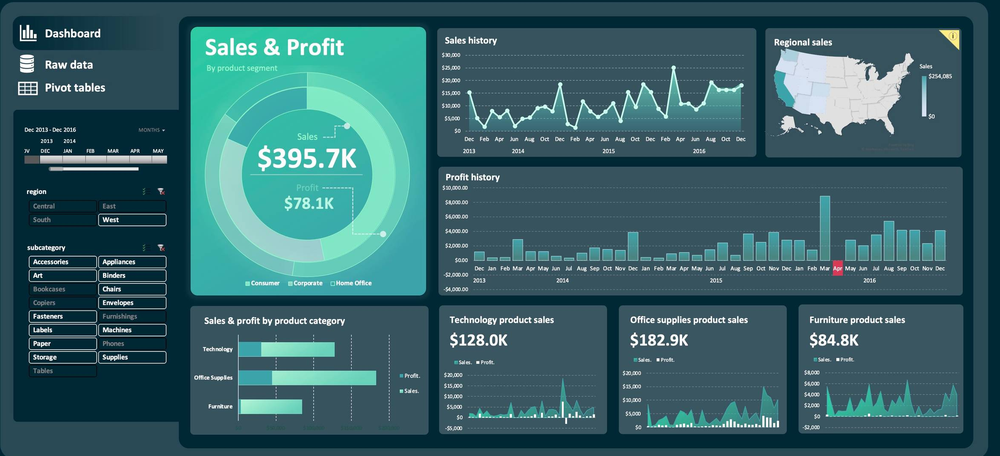Viewport: 1000px width, 456px height.
Task: Toggle the West region filter
Action: tap(132, 220)
